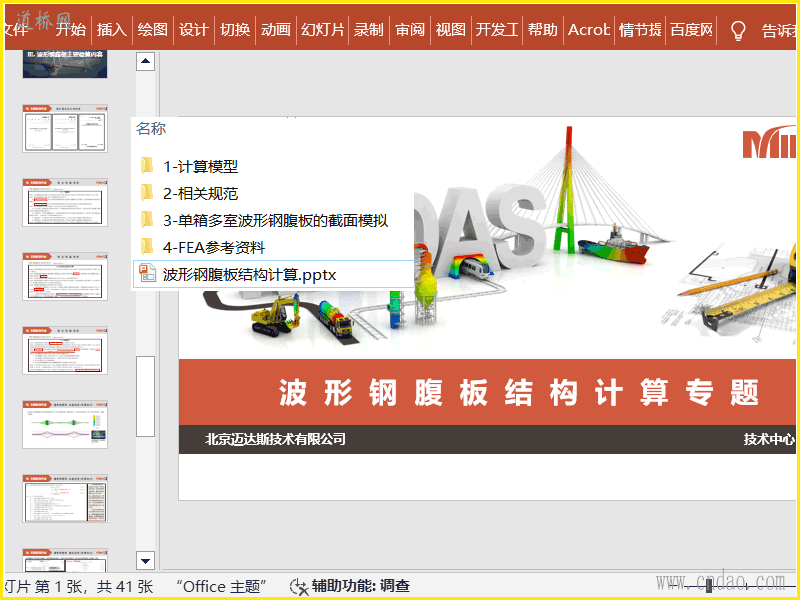Select the thumbnail with three document pages
Viewport: 800px width, 600px height.
[x=65, y=129]
